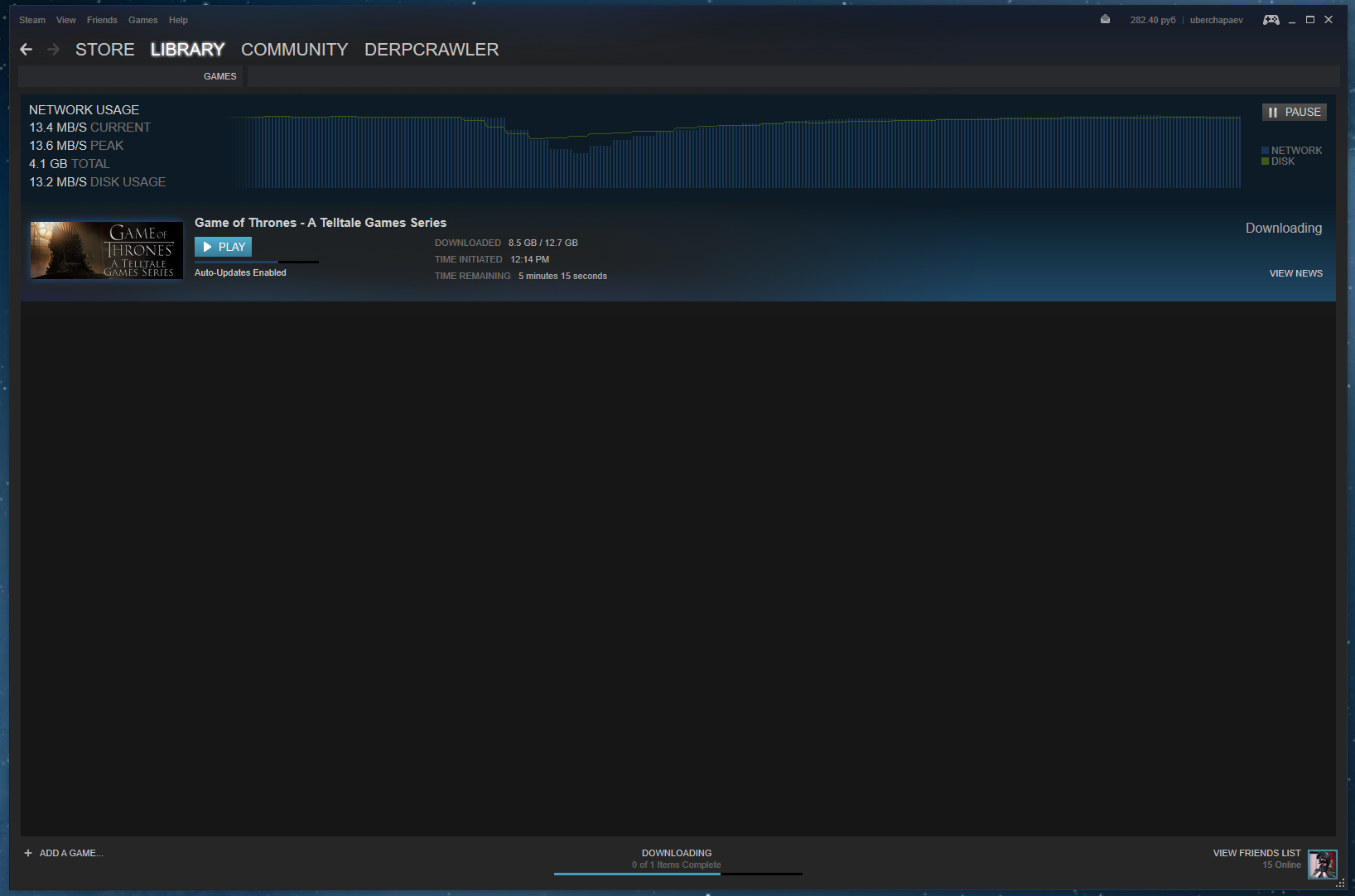Click the 'Auto-Updates Enabled' label

pos(240,272)
